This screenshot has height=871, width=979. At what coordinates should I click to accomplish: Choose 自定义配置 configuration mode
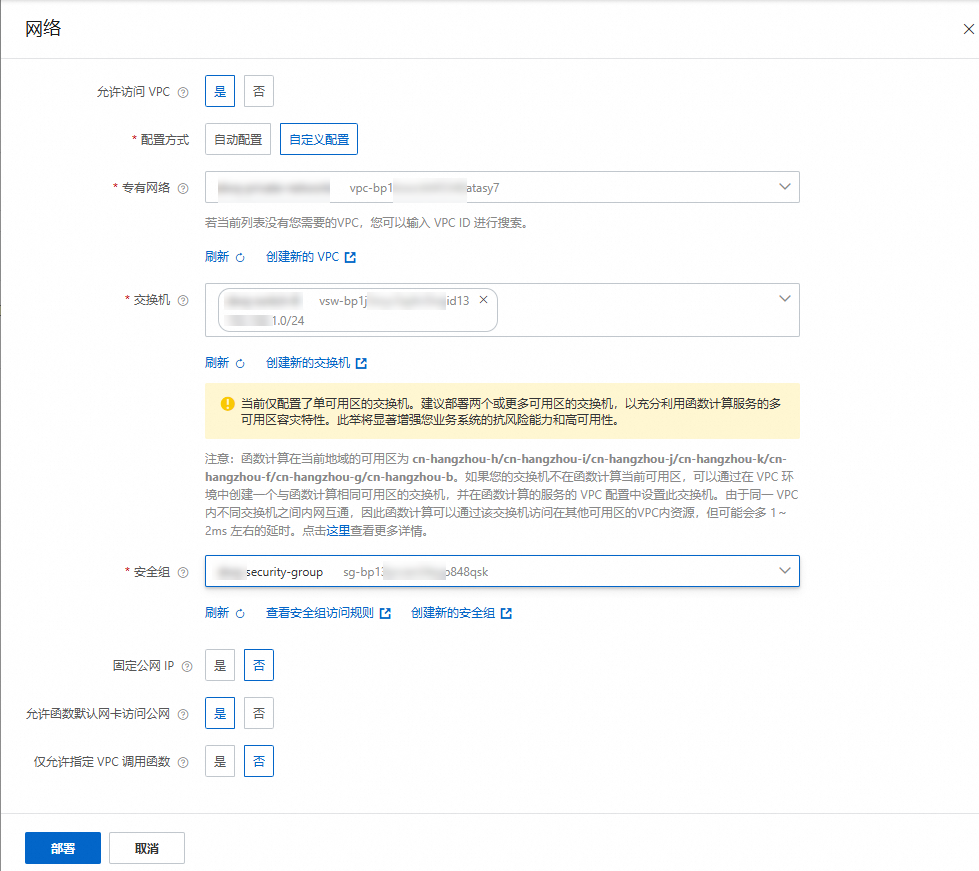tap(319, 139)
